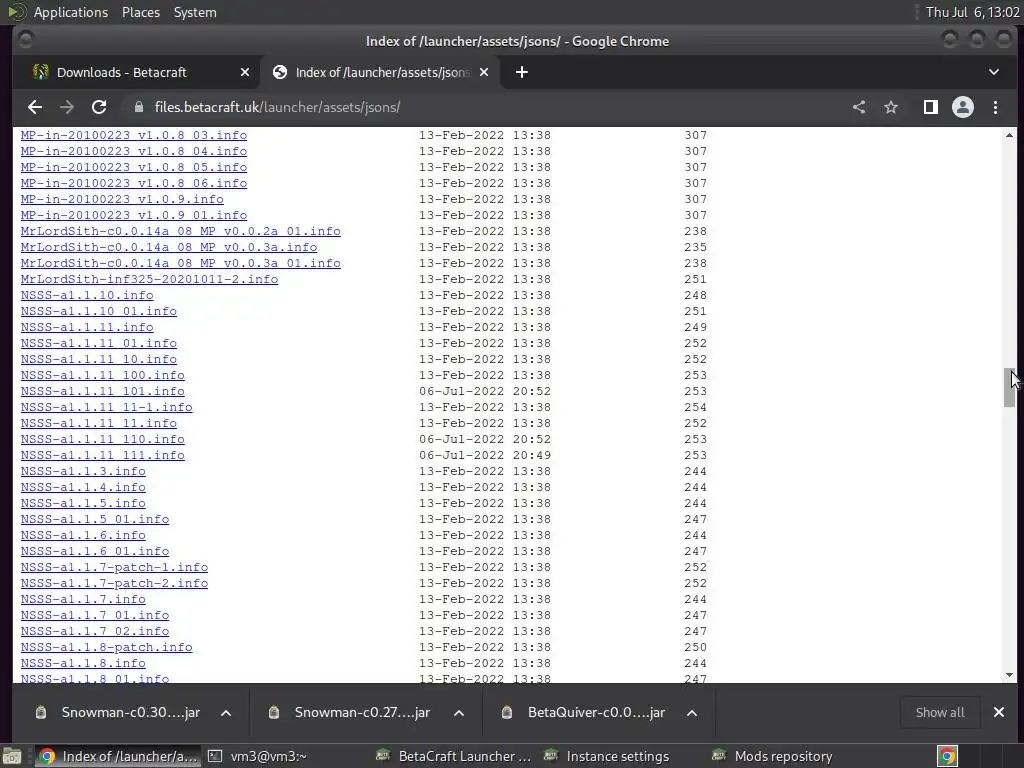The width and height of the screenshot is (1024, 768).
Task: Bookmark this page with the star
Action: tap(891, 107)
